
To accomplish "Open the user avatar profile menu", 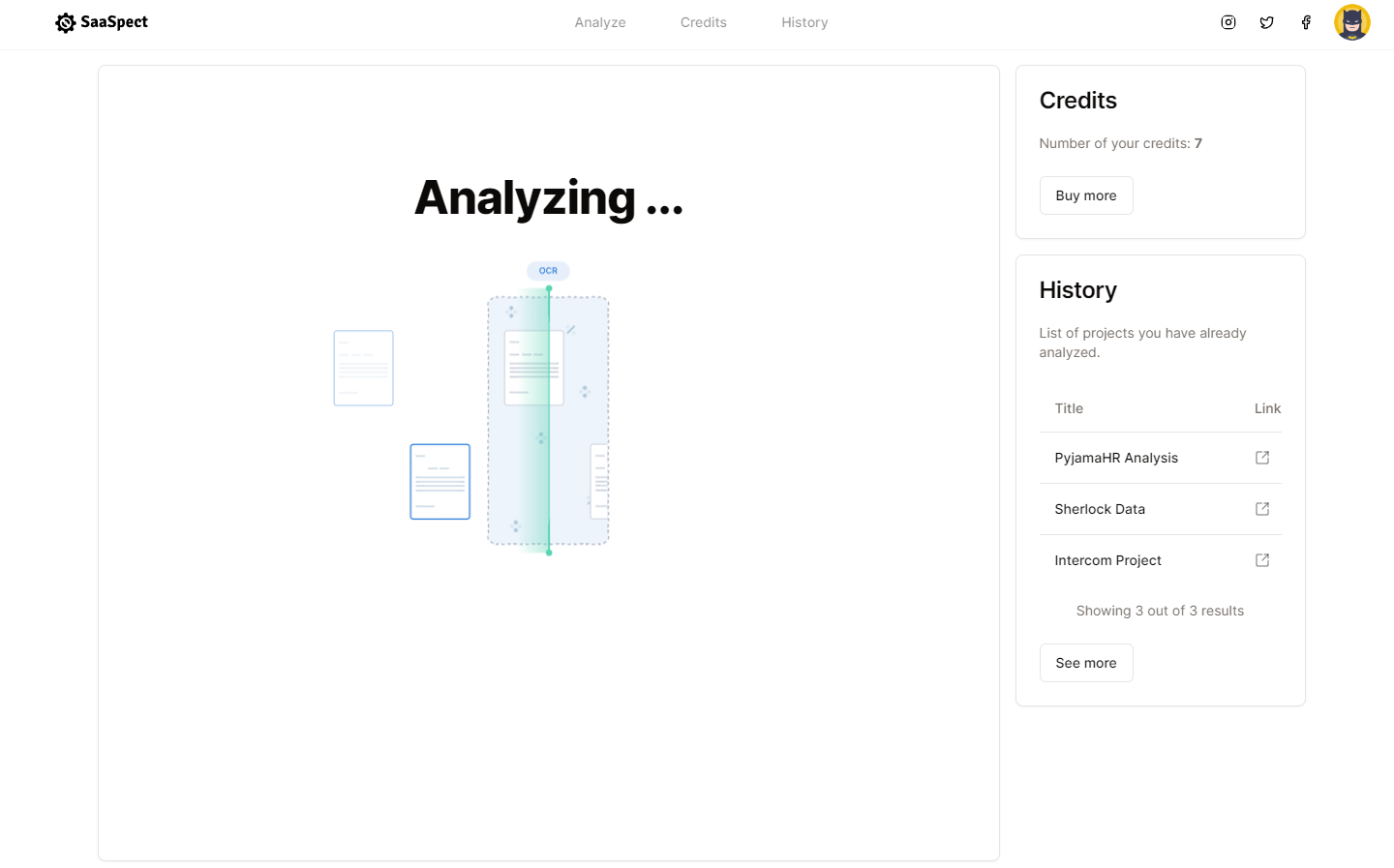I will [x=1352, y=22].
